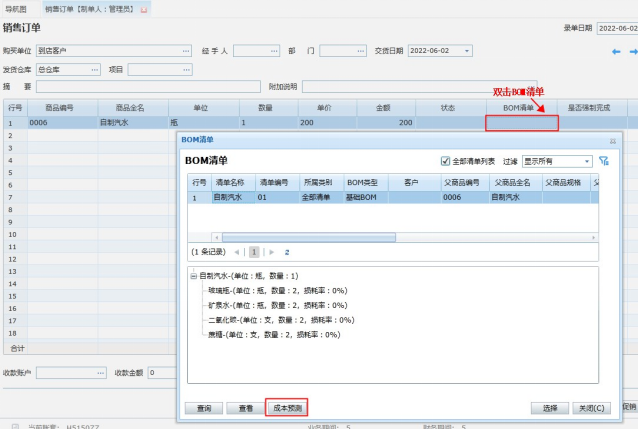Image resolution: width=638 pixels, height=429 pixels.
Task: Click the 收款金额 input field
Action: pos(162,373)
